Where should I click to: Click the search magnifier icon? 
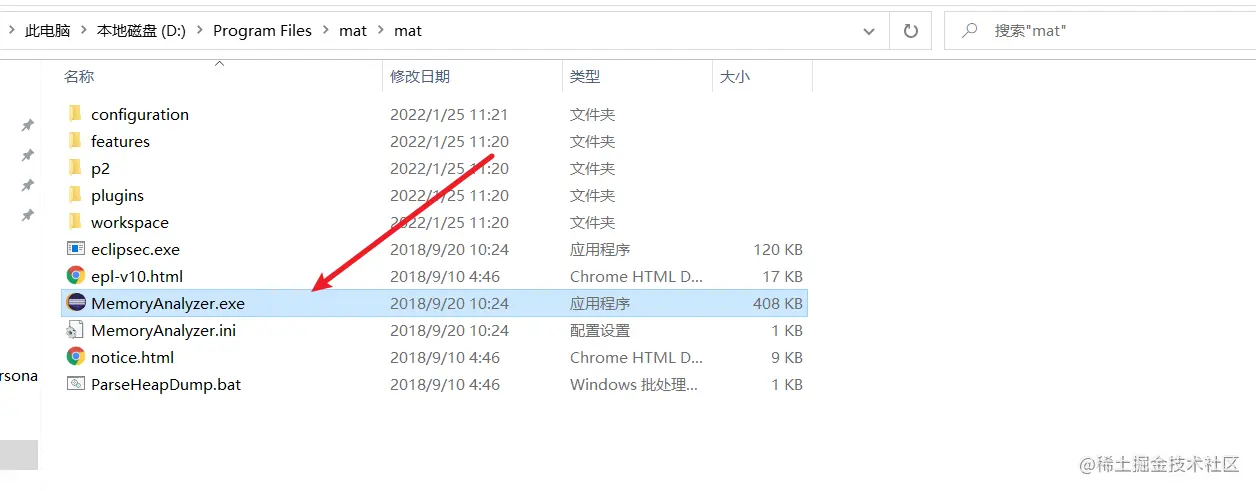coord(969,31)
